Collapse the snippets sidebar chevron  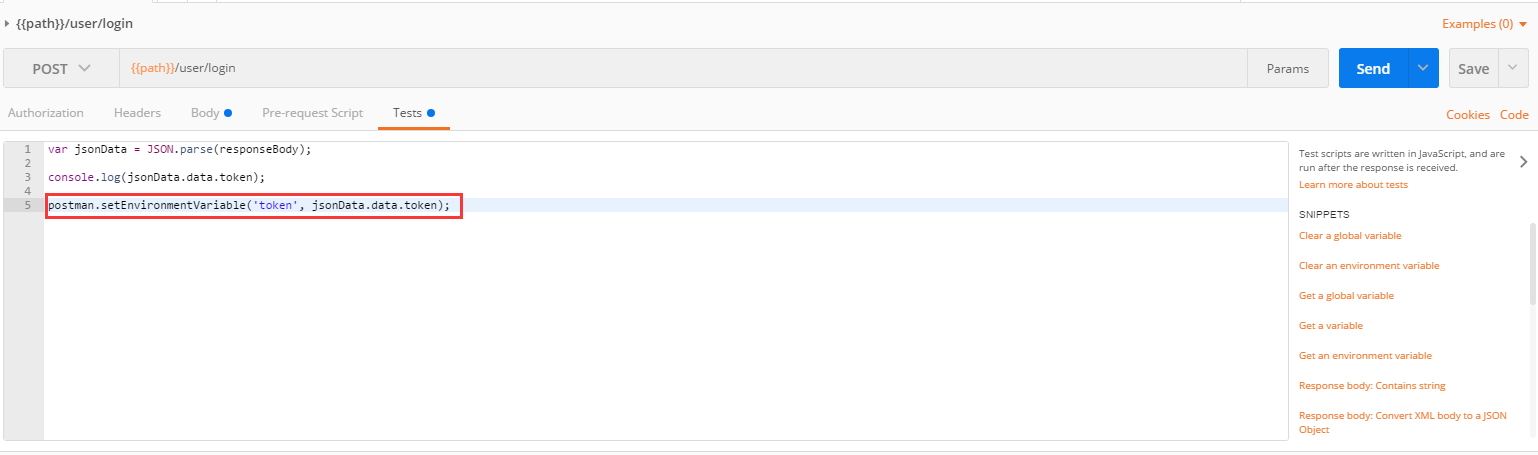(x=1523, y=161)
